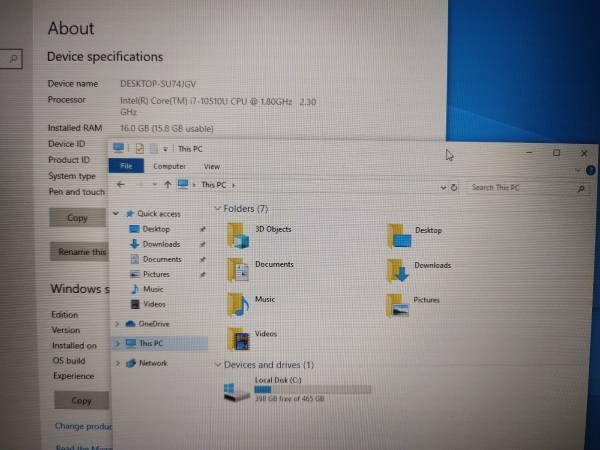Click the pin icon beside Downloads in Quick access
Viewport: 600px width, 450px height.
coord(203,244)
